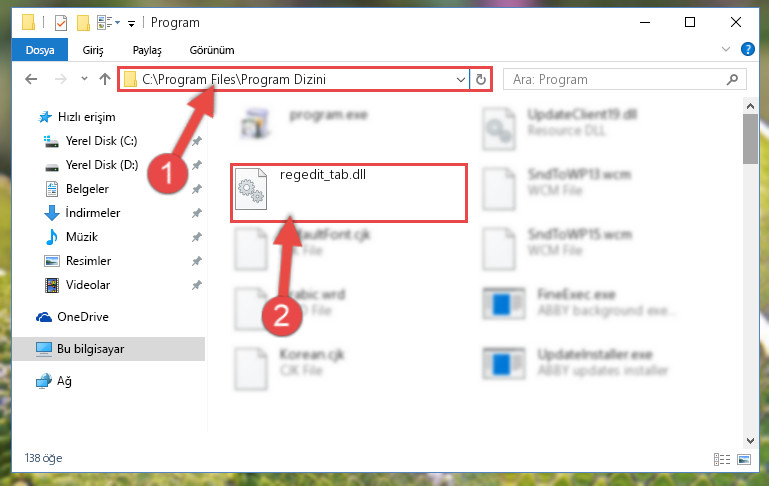
Task: Open the Help question mark icon
Action: click(x=747, y=49)
